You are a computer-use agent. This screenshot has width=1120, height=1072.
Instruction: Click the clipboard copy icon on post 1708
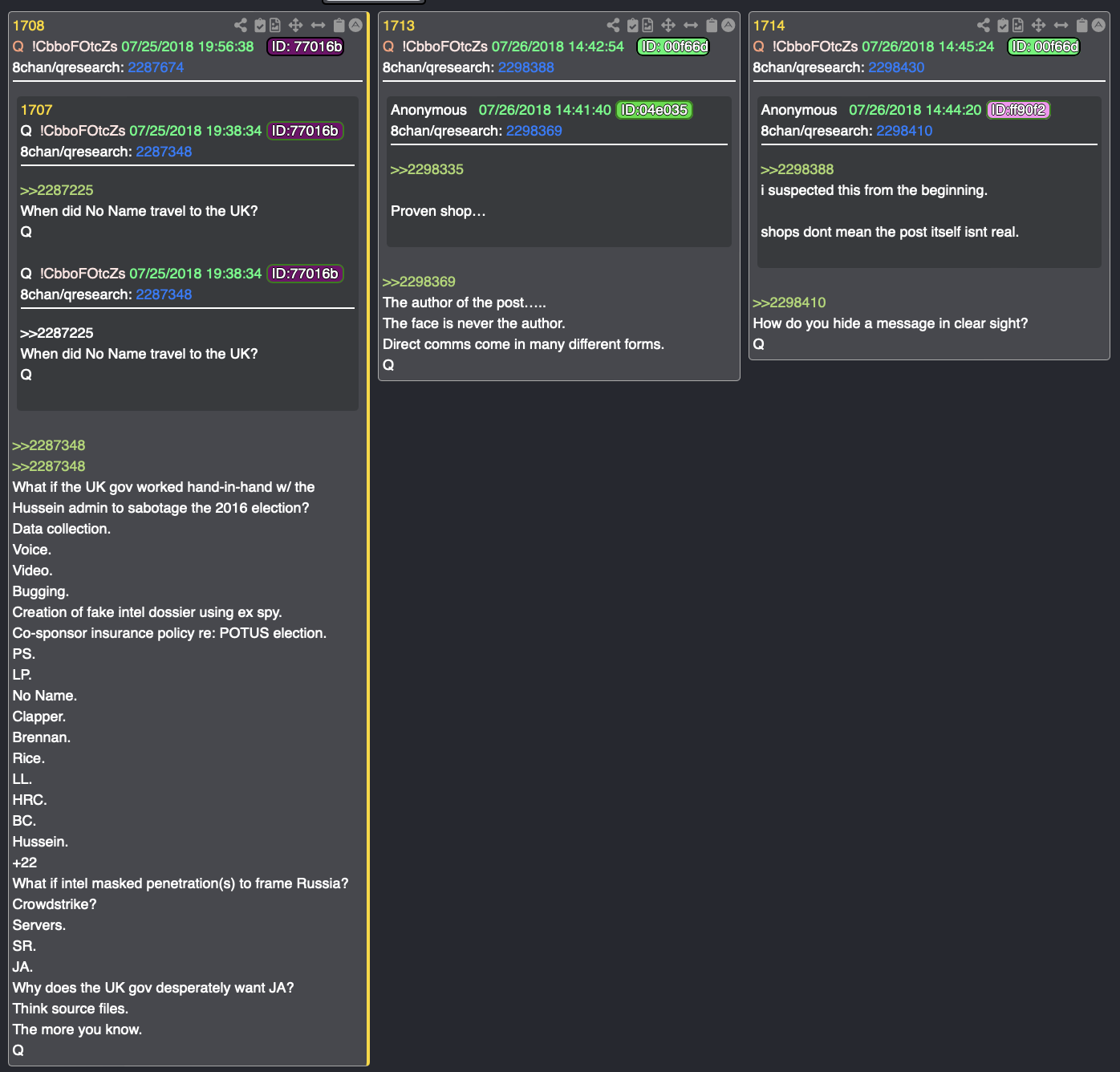point(339,26)
